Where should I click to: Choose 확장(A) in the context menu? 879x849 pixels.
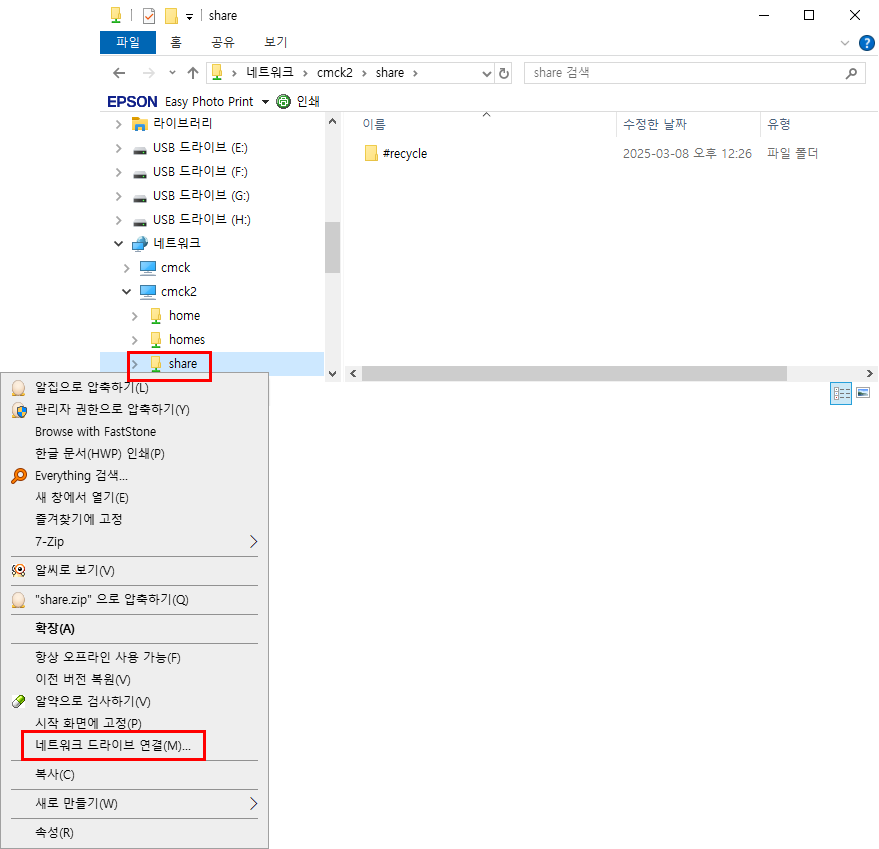[135, 629]
